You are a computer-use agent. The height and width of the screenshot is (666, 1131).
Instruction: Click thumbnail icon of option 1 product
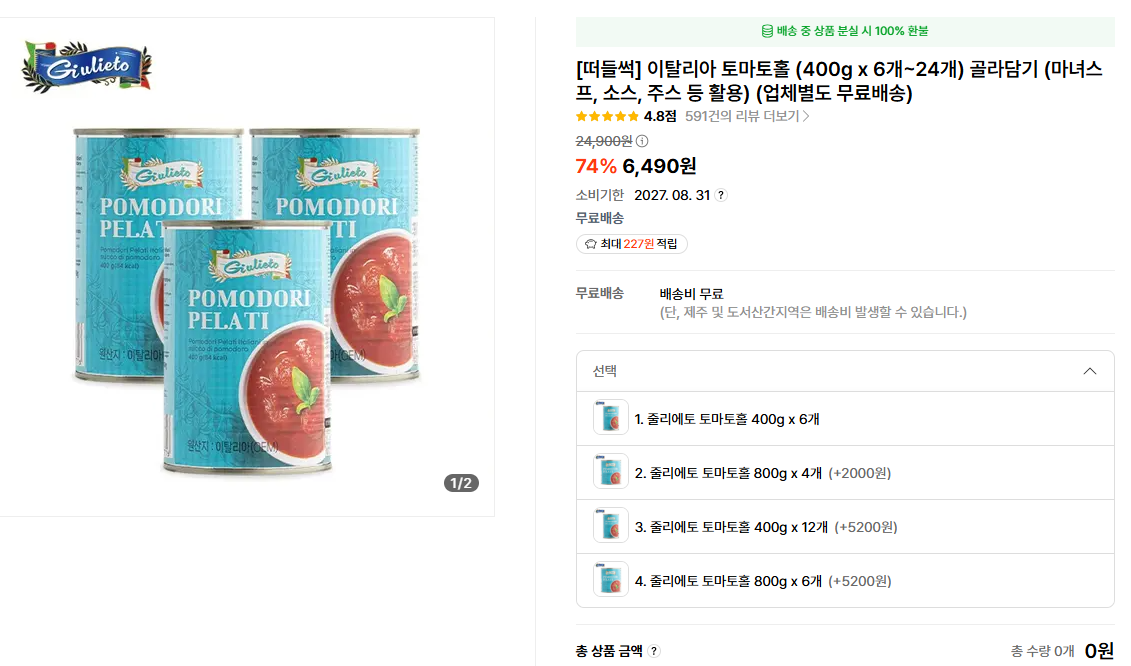pyautogui.click(x=610, y=418)
